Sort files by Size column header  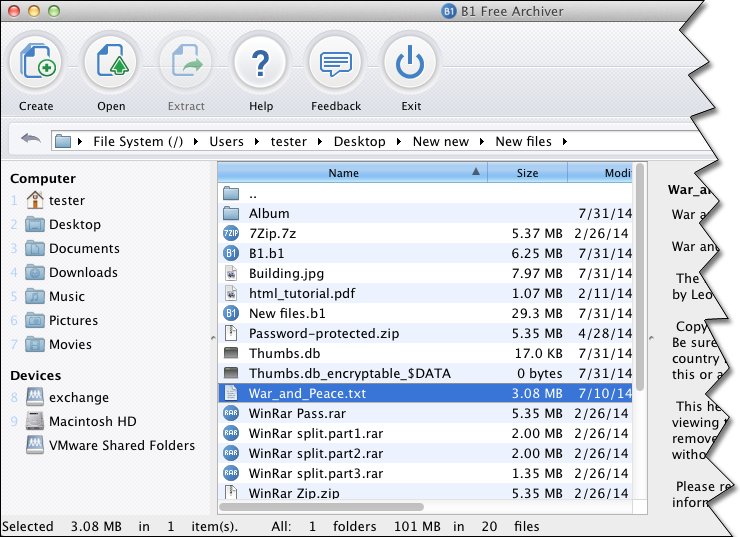tap(527, 173)
